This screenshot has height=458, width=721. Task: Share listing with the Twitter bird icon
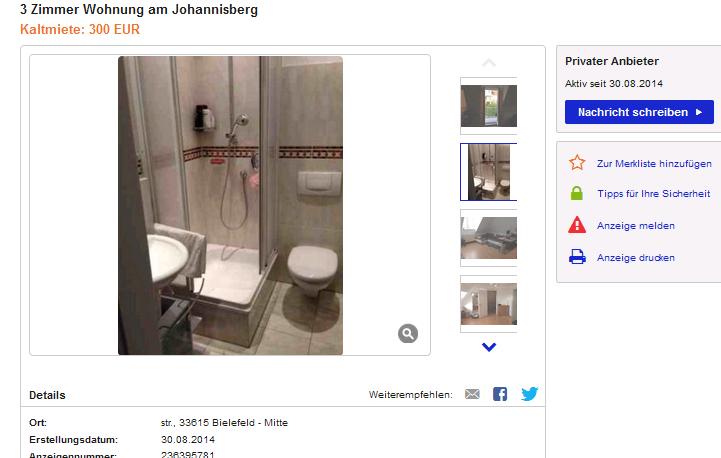pyautogui.click(x=529, y=394)
